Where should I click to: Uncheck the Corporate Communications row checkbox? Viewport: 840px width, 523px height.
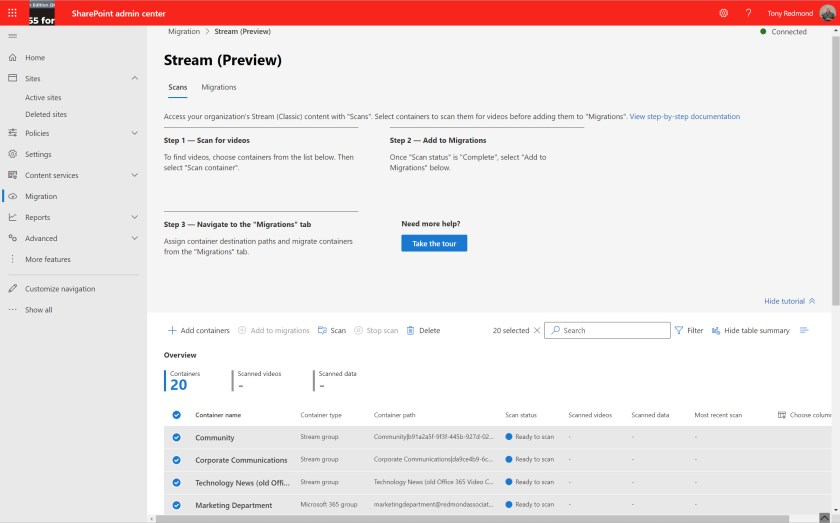(x=176, y=460)
